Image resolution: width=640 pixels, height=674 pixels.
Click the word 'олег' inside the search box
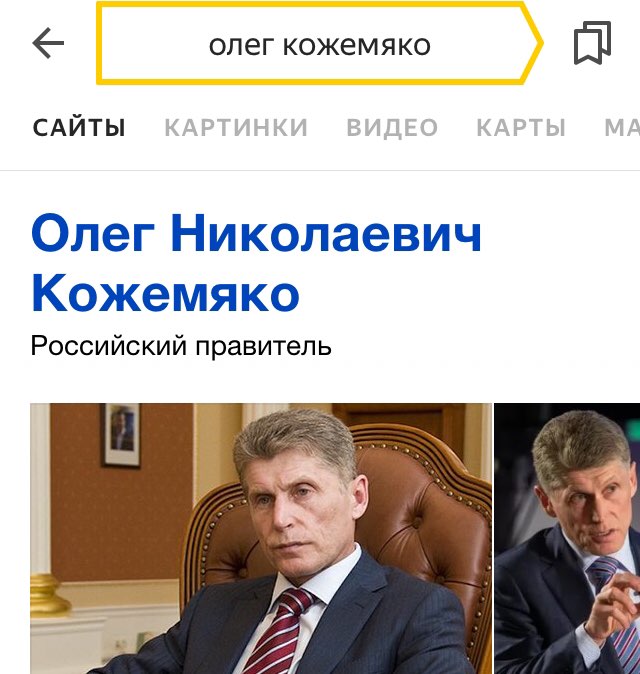pyautogui.click(x=242, y=46)
